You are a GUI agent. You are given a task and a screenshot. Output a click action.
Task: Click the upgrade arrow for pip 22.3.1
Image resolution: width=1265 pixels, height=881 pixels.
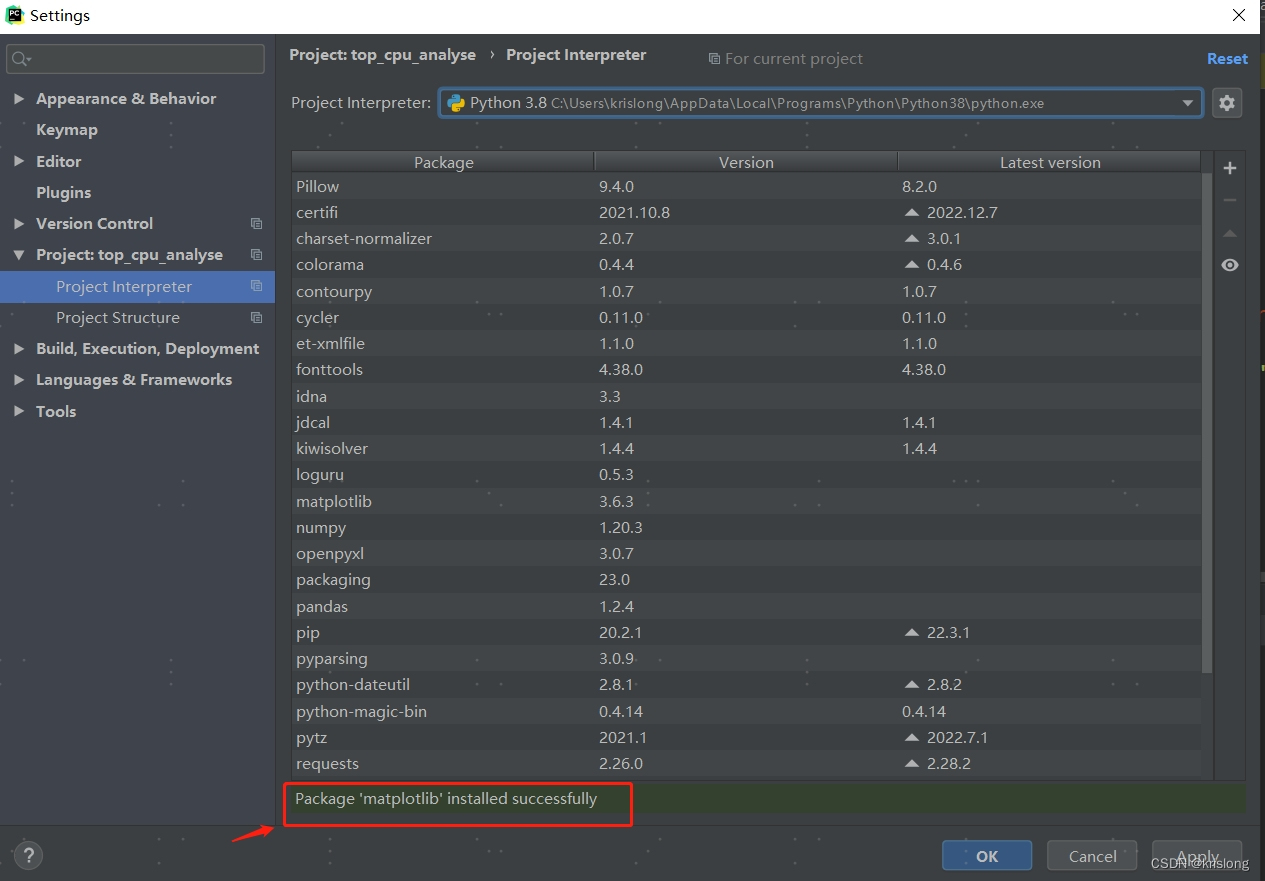pyautogui.click(x=911, y=633)
